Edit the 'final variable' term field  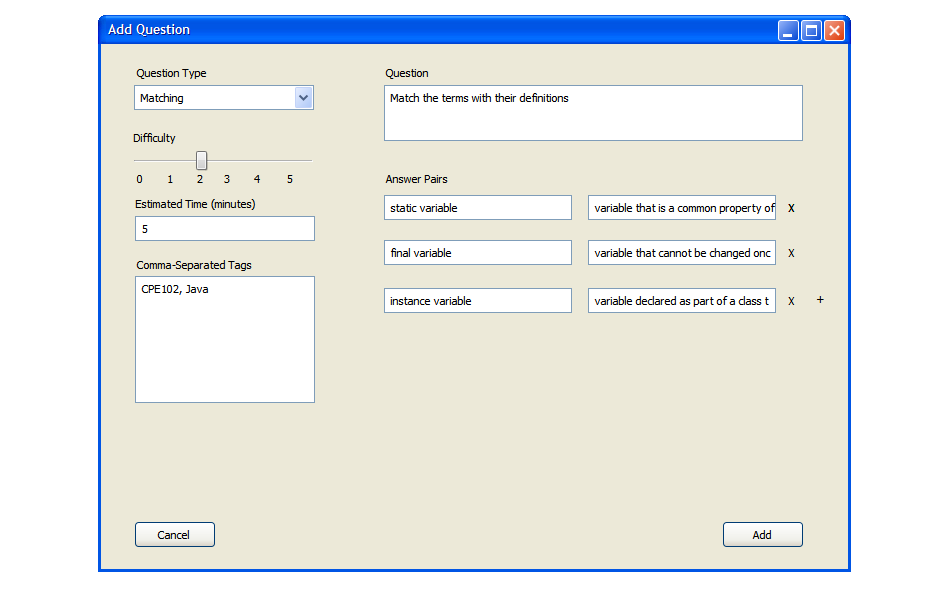coord(478,253)
